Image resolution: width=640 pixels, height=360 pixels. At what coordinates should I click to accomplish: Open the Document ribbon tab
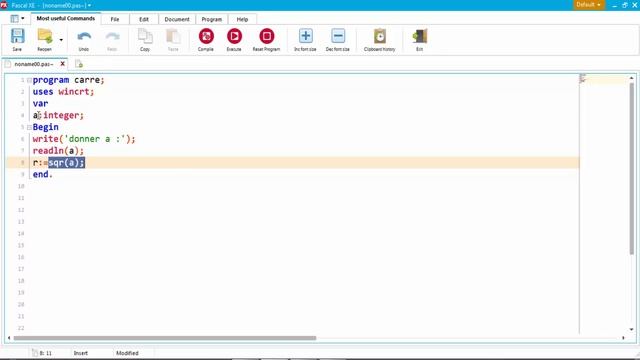[x=177, y=19]
